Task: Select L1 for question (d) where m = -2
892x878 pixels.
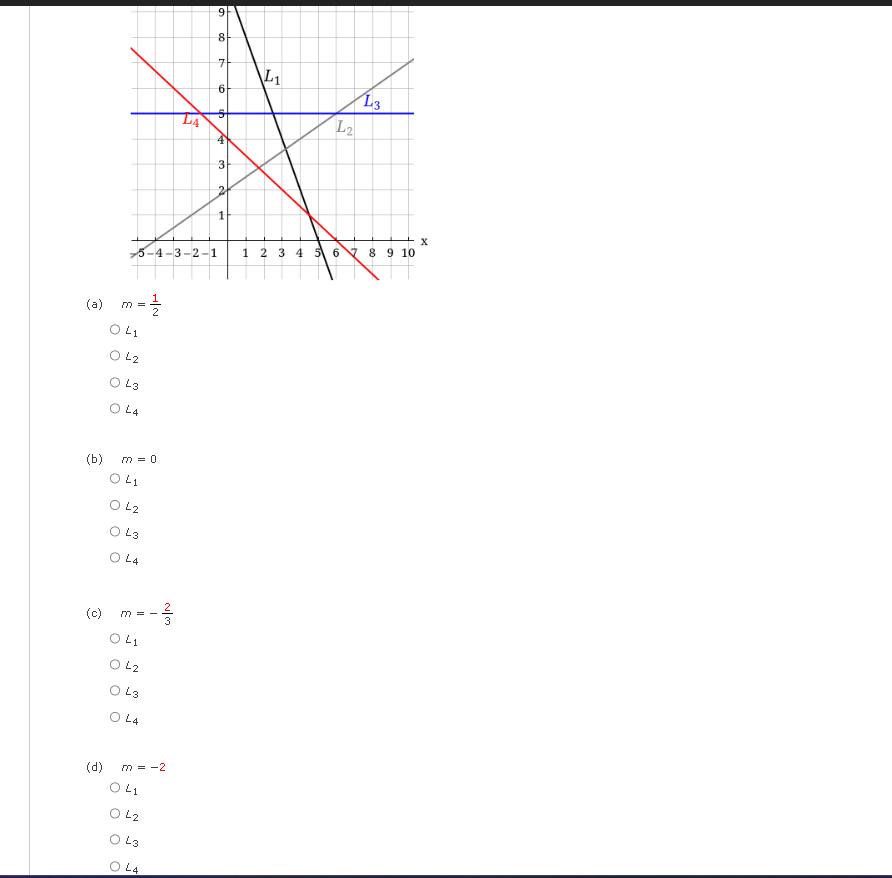Action: (116, 788)
